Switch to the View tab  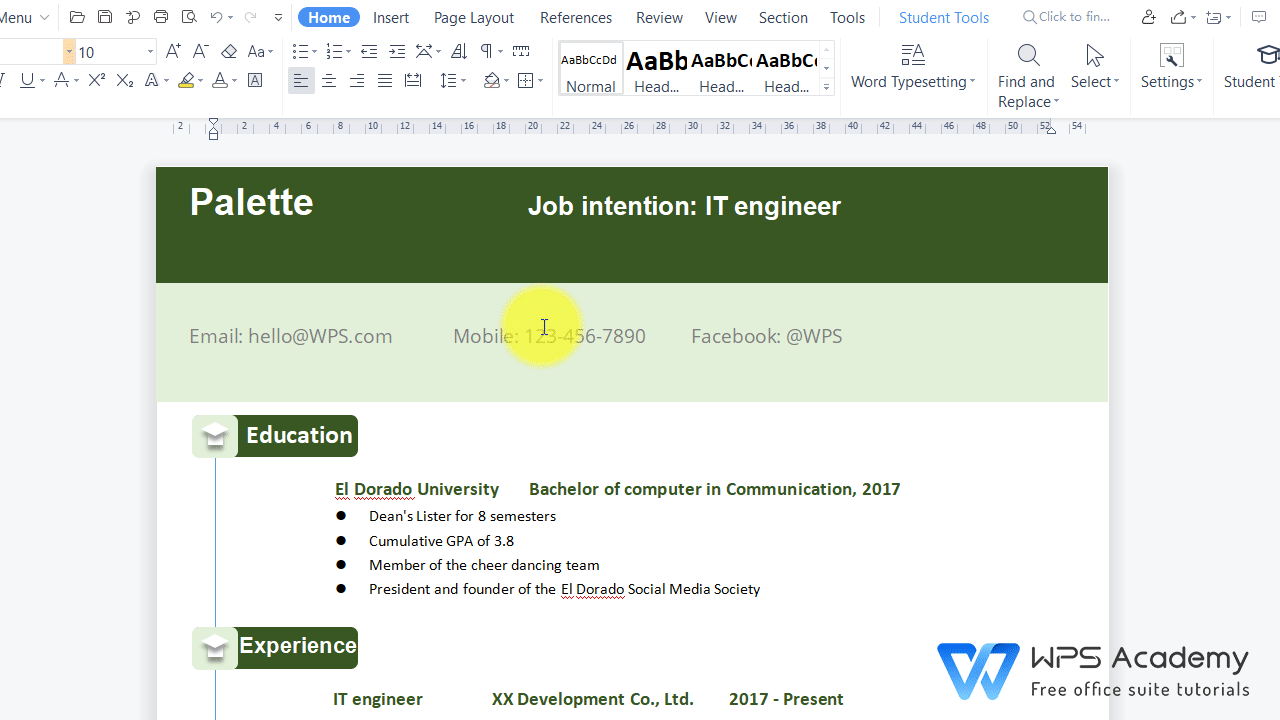721,17
